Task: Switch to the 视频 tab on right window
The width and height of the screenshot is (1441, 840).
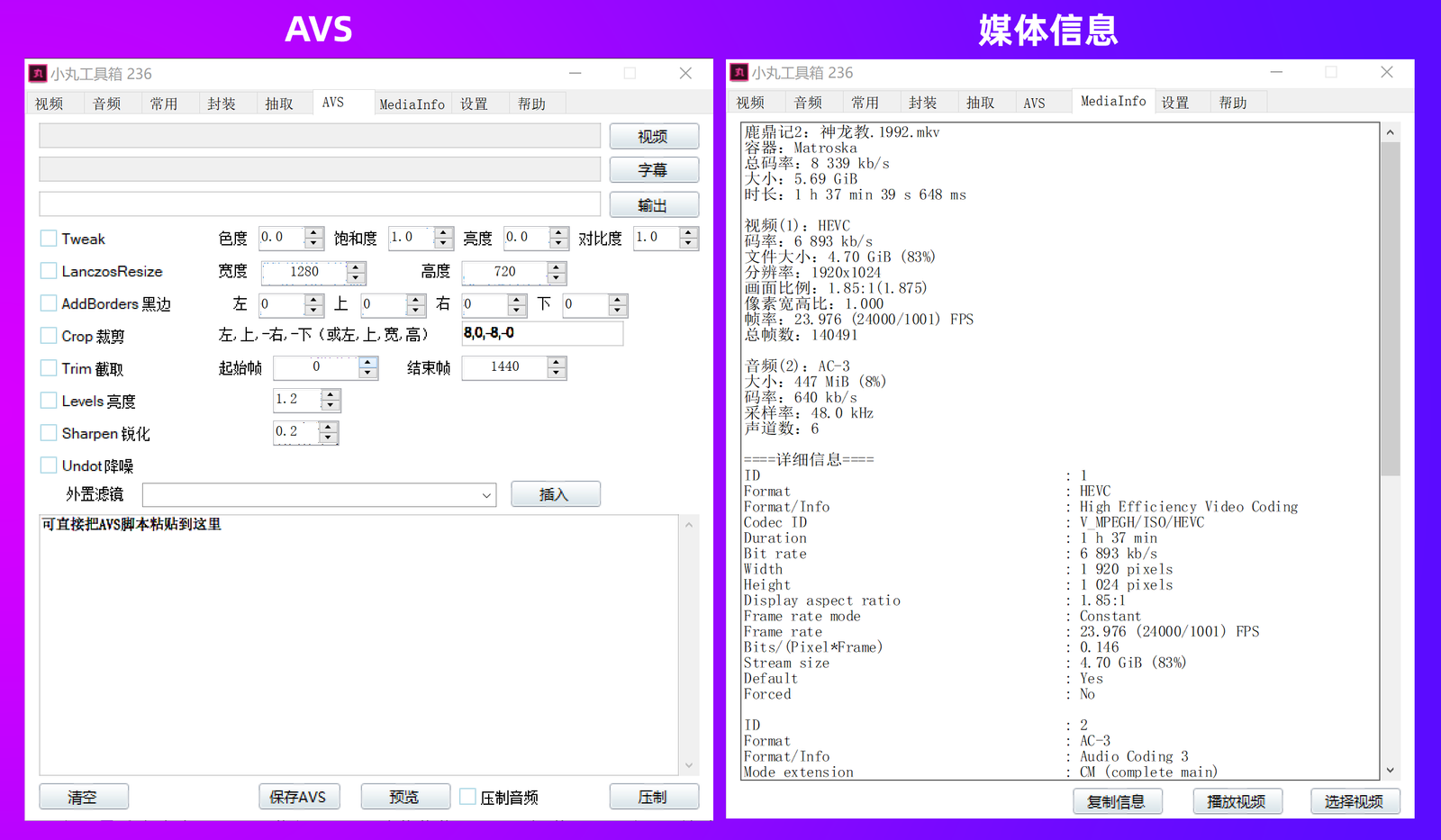Action: point(752,102)
